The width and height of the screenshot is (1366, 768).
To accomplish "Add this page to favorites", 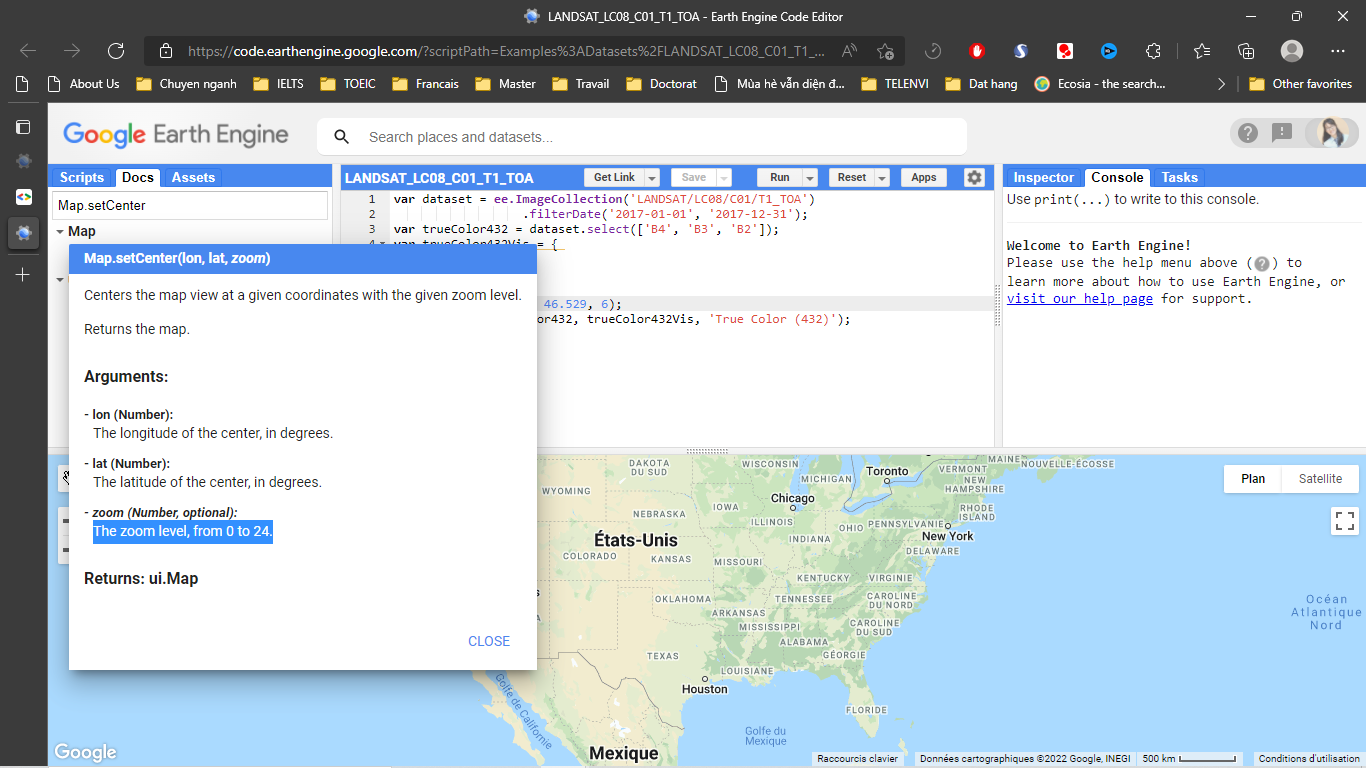I will 885,51.
